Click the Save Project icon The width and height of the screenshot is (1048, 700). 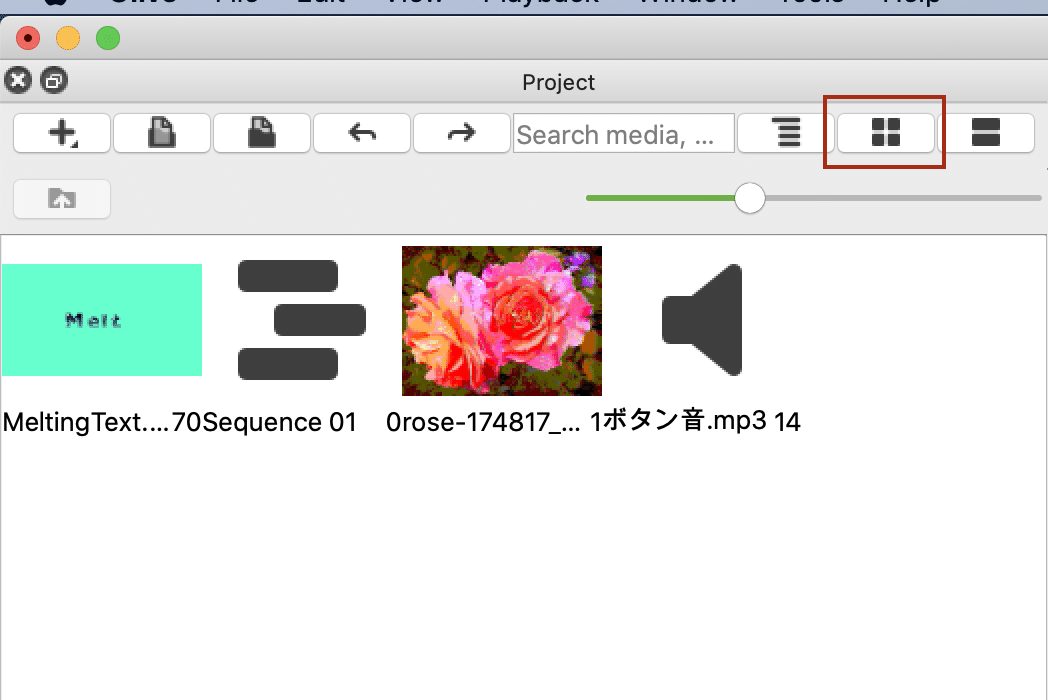click(262, 133)
